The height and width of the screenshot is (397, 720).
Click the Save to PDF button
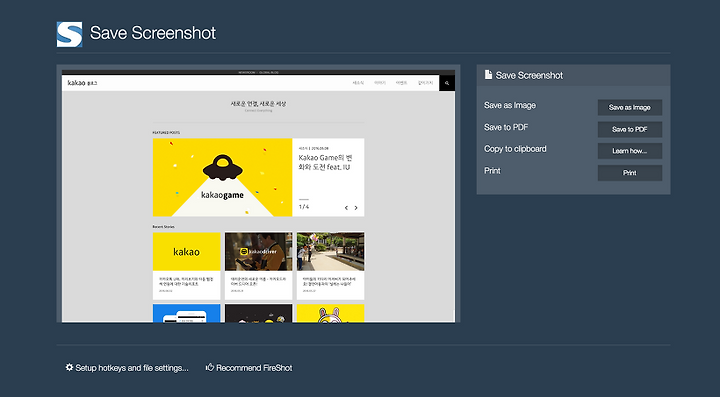pos(630,129)
